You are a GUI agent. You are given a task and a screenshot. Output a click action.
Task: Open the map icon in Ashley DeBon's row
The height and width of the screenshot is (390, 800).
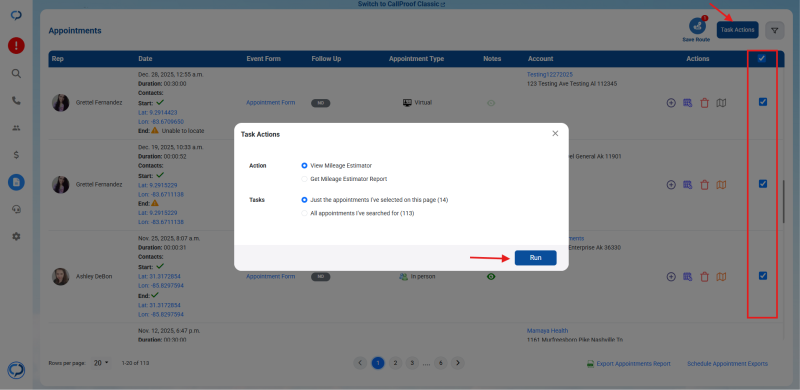pos(721,277)
